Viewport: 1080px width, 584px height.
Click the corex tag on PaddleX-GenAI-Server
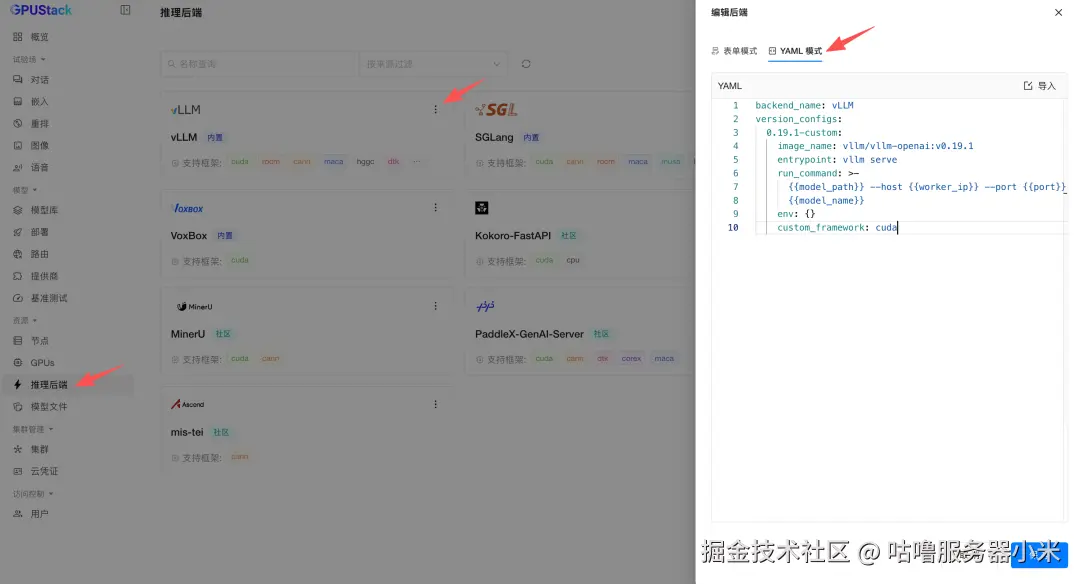pos(631,359)
